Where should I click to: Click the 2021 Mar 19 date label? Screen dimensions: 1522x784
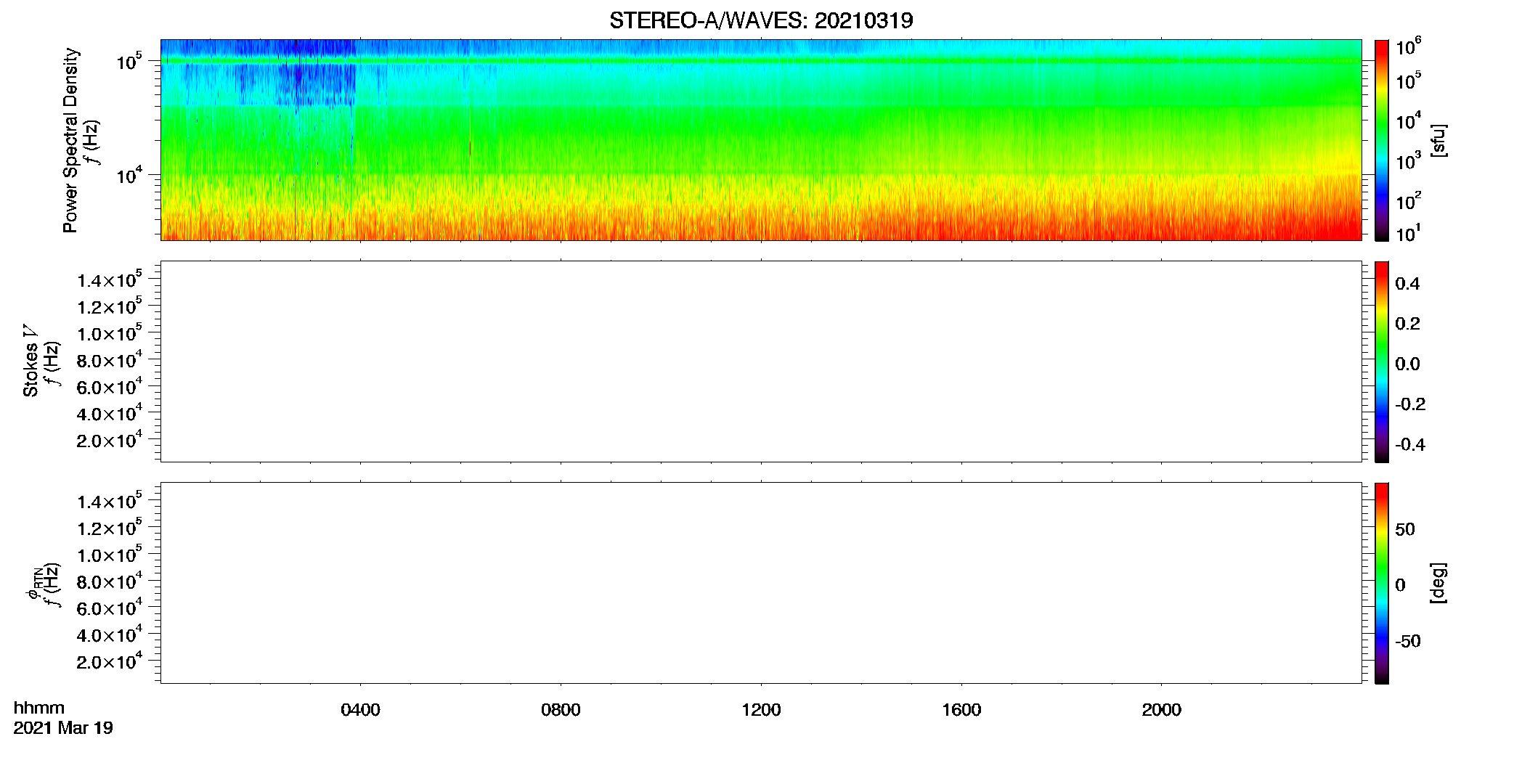click(x=63, y=728)
